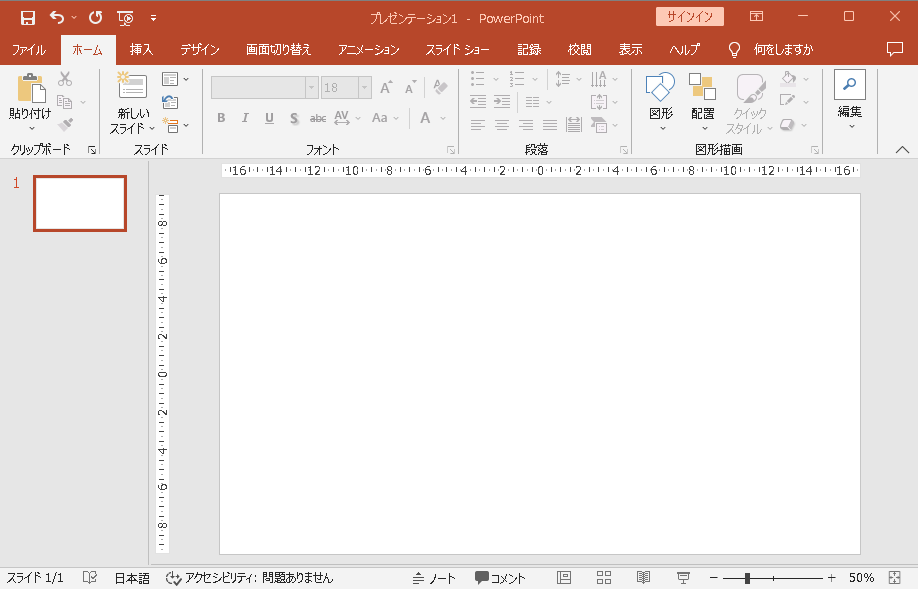The image size is (918, 589).
Task: Fit the slide to the current window
Action: point(894,578)
